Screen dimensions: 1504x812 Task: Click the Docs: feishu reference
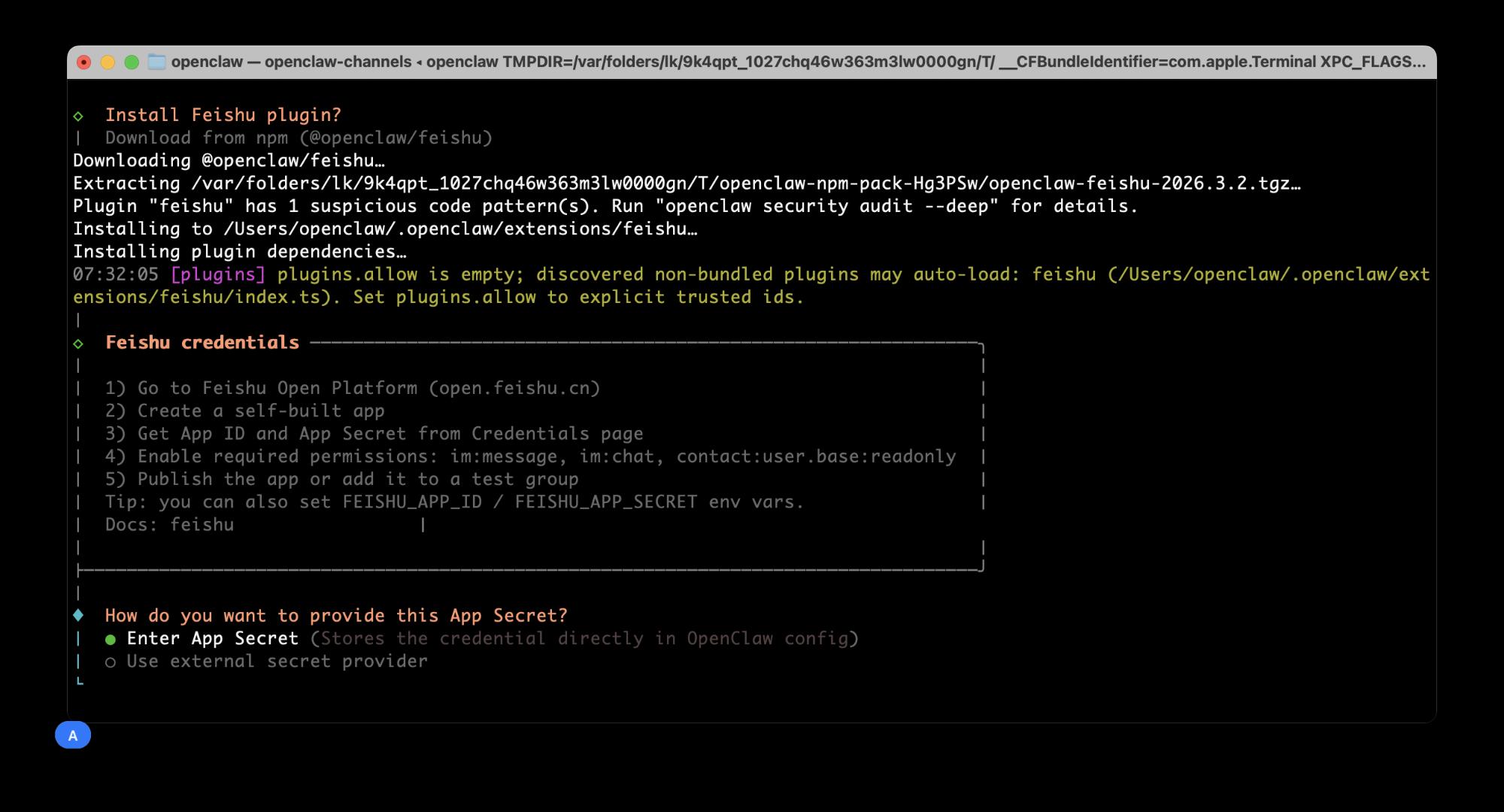click(169, 524)
